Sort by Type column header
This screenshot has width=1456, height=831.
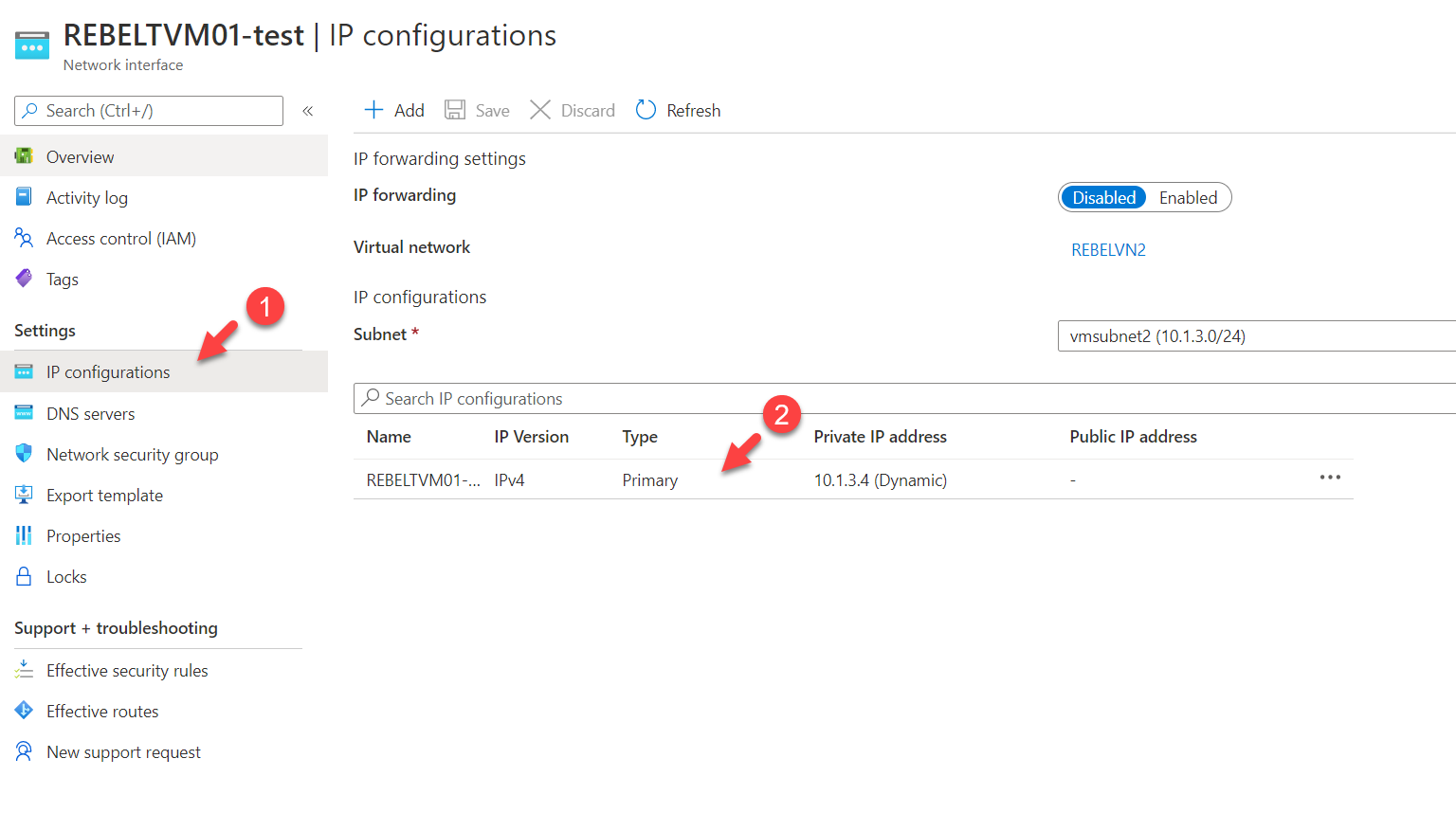point(640,436)
